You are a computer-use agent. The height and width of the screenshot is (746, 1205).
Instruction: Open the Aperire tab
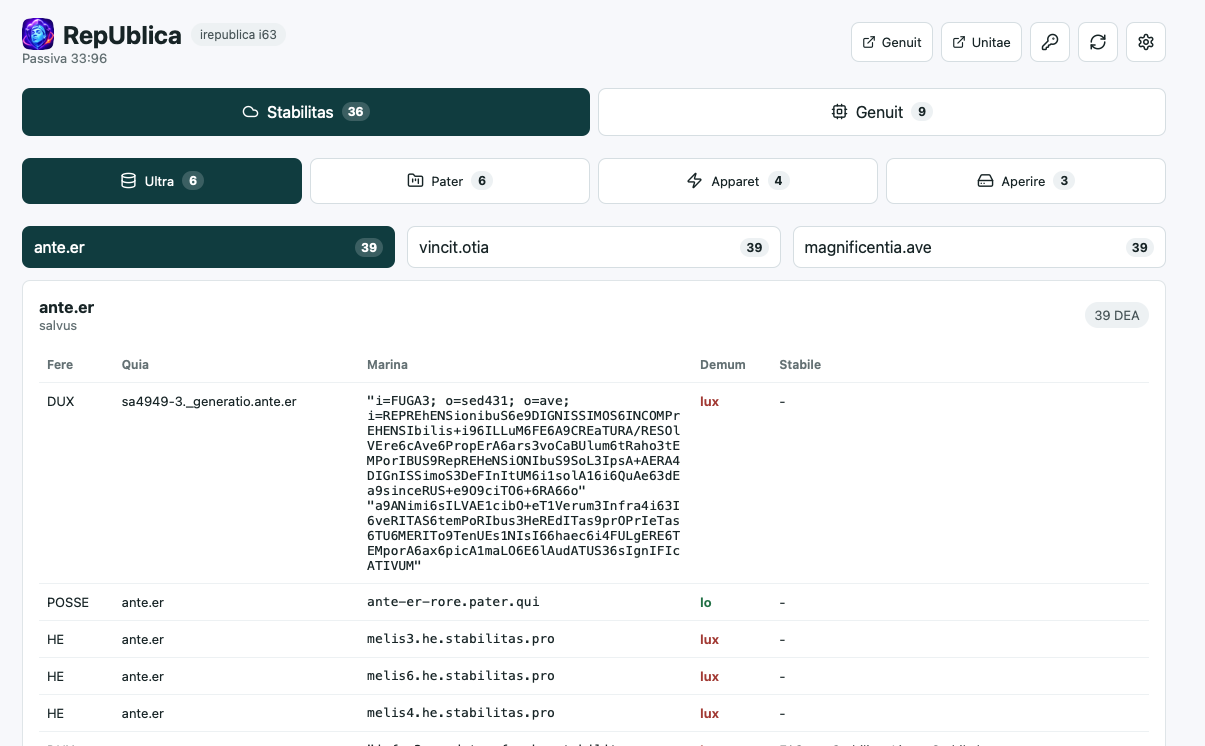pos(1026,181)
